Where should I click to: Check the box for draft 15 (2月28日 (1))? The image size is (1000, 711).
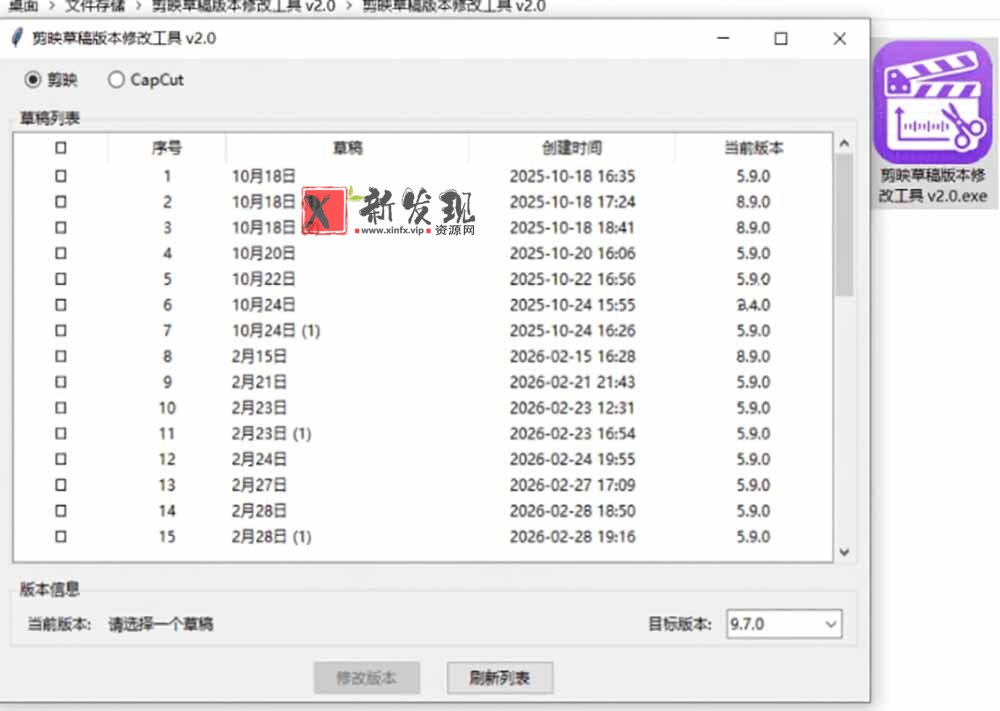[61, 536]
